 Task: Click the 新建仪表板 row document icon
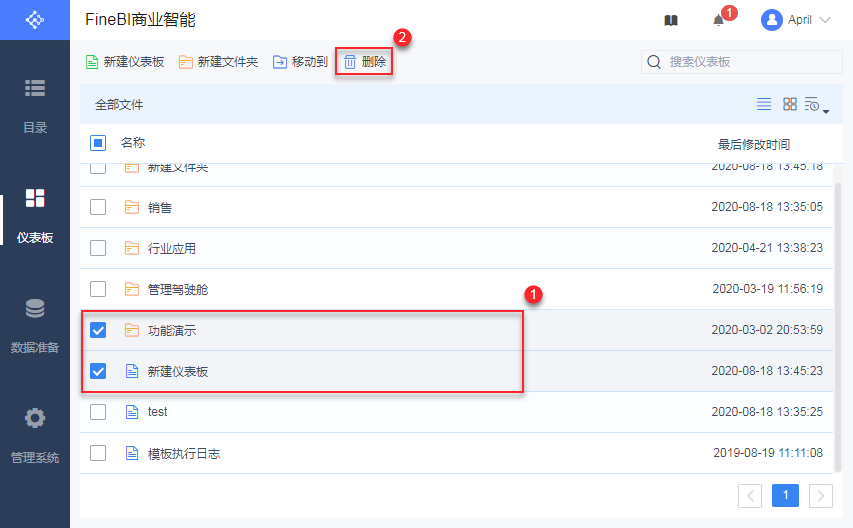pyautogui.click(x=132, y=371)
